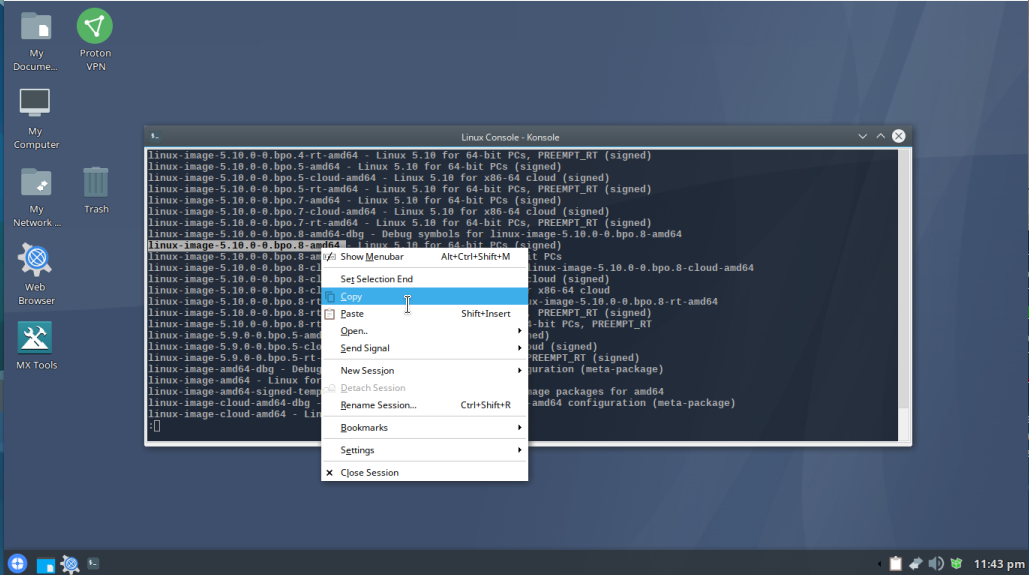Launch the Web Browser desktop icon
1029x575 pixels.
36,274
